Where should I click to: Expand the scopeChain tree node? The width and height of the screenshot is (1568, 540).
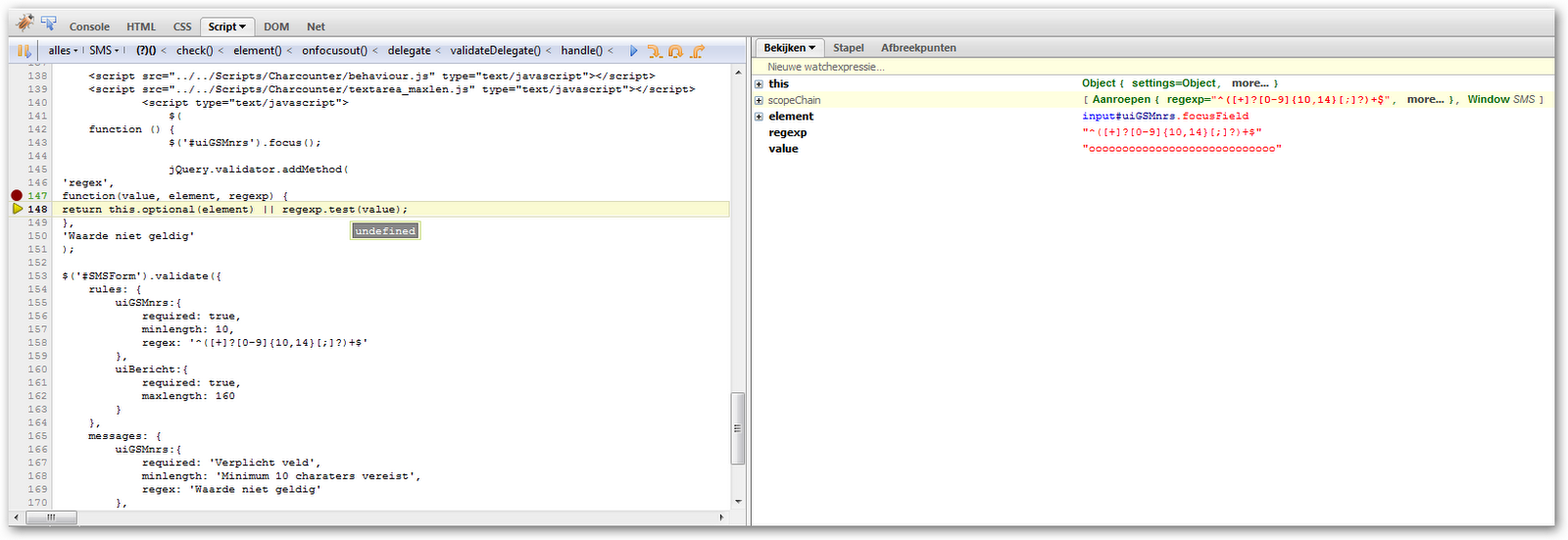759,100
